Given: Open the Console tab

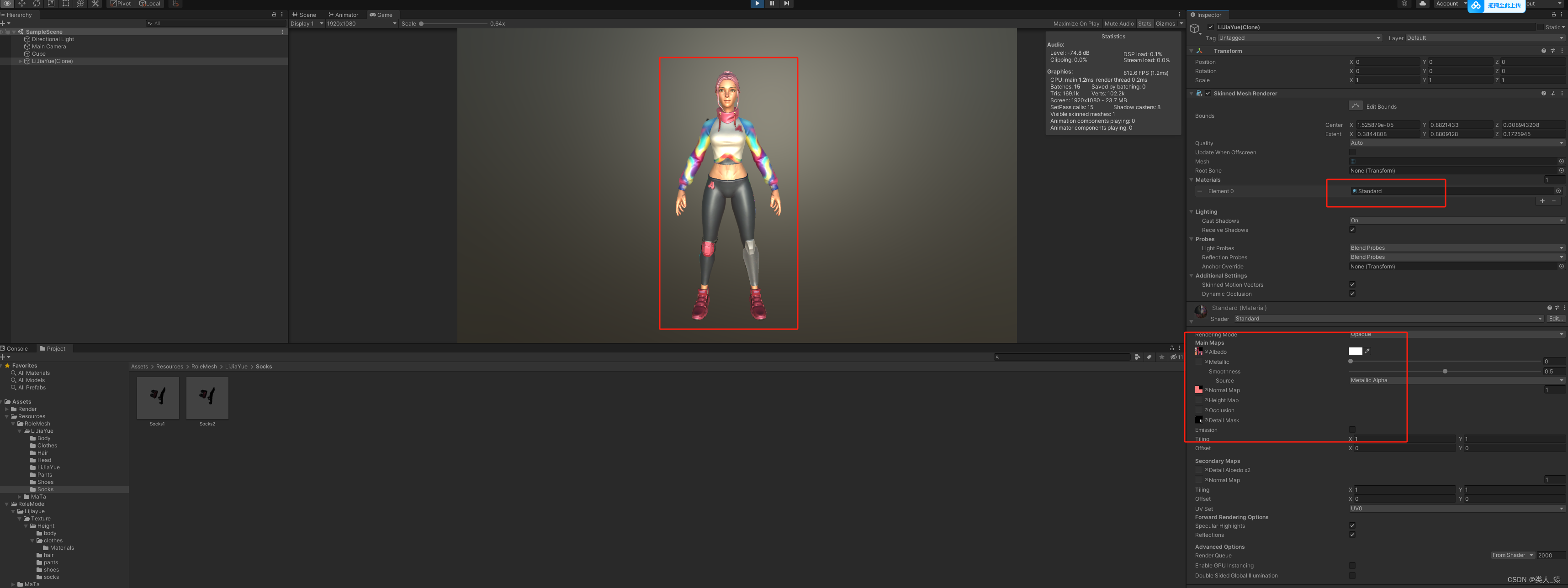Looking at the screenshot, I should click(15, 349).
